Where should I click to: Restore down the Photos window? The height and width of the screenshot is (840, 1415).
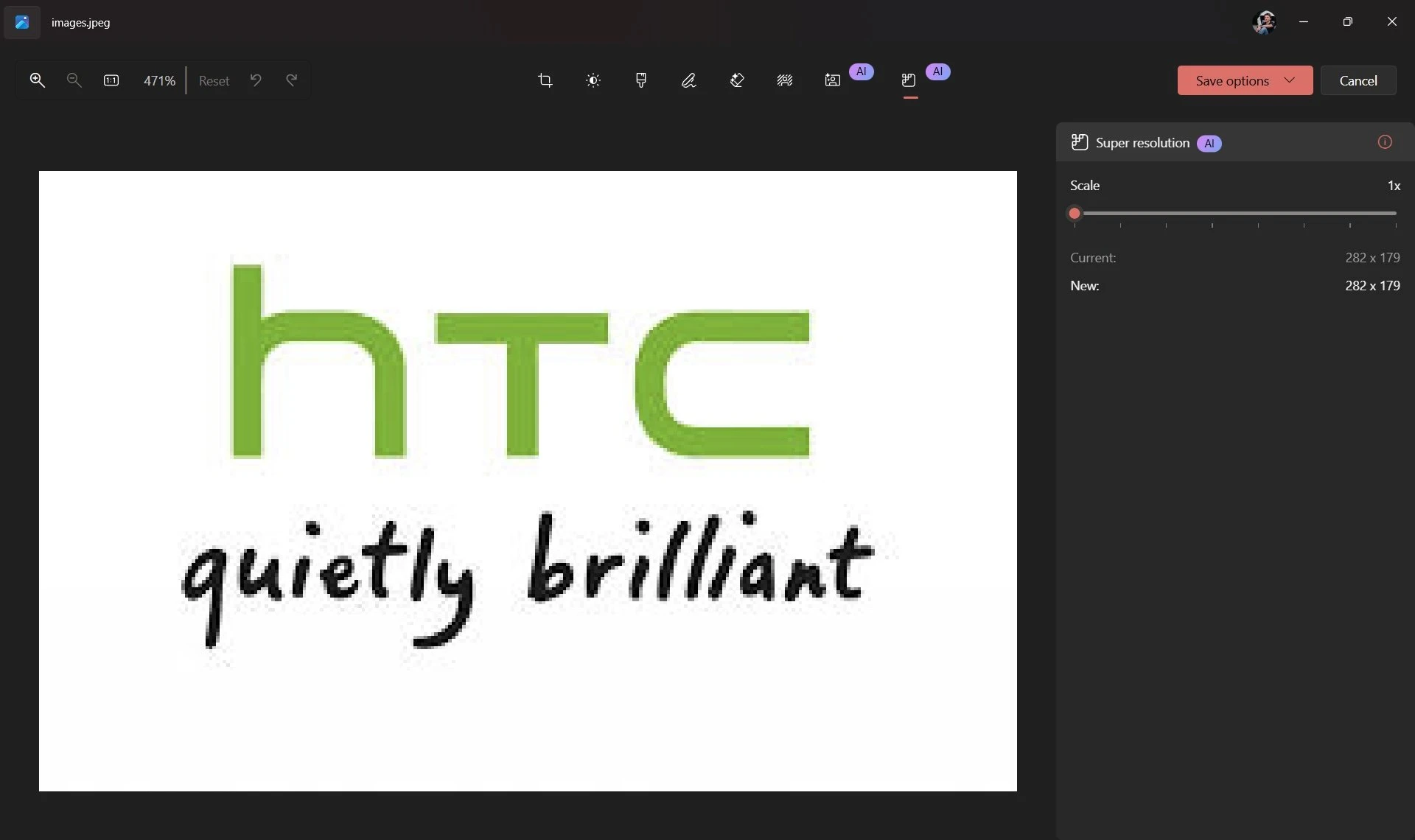tap(1348, 22)
